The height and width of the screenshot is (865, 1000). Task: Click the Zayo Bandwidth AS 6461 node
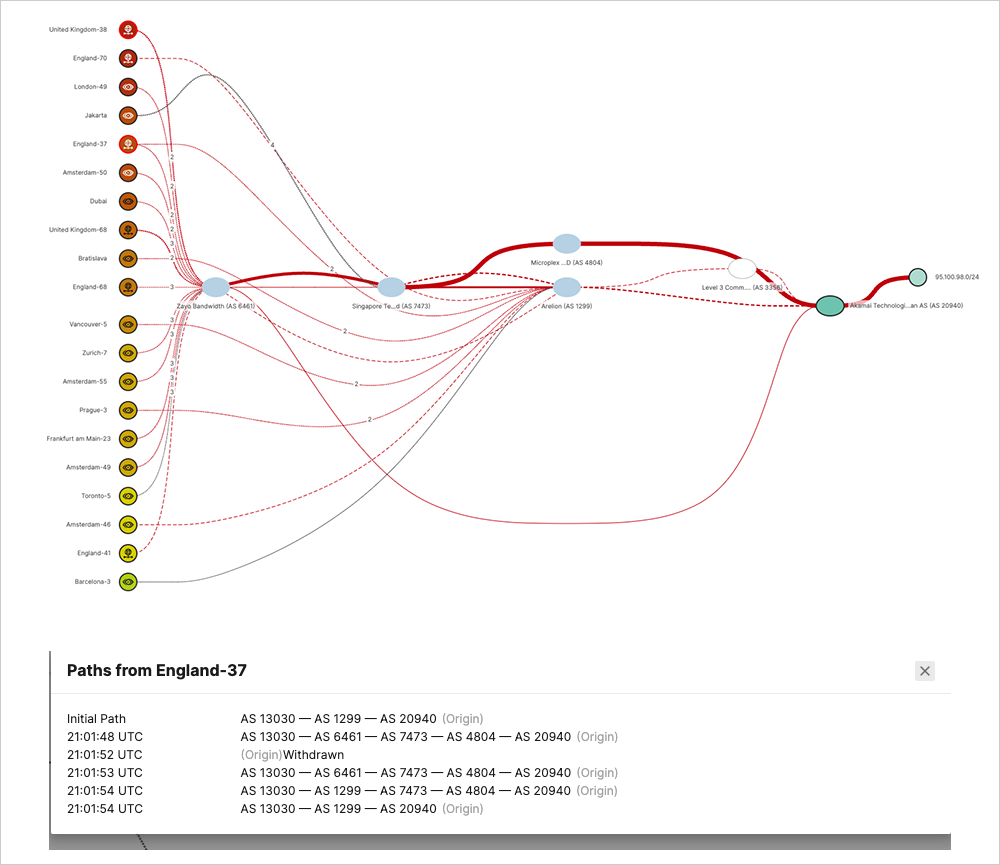tap(216, 287)
